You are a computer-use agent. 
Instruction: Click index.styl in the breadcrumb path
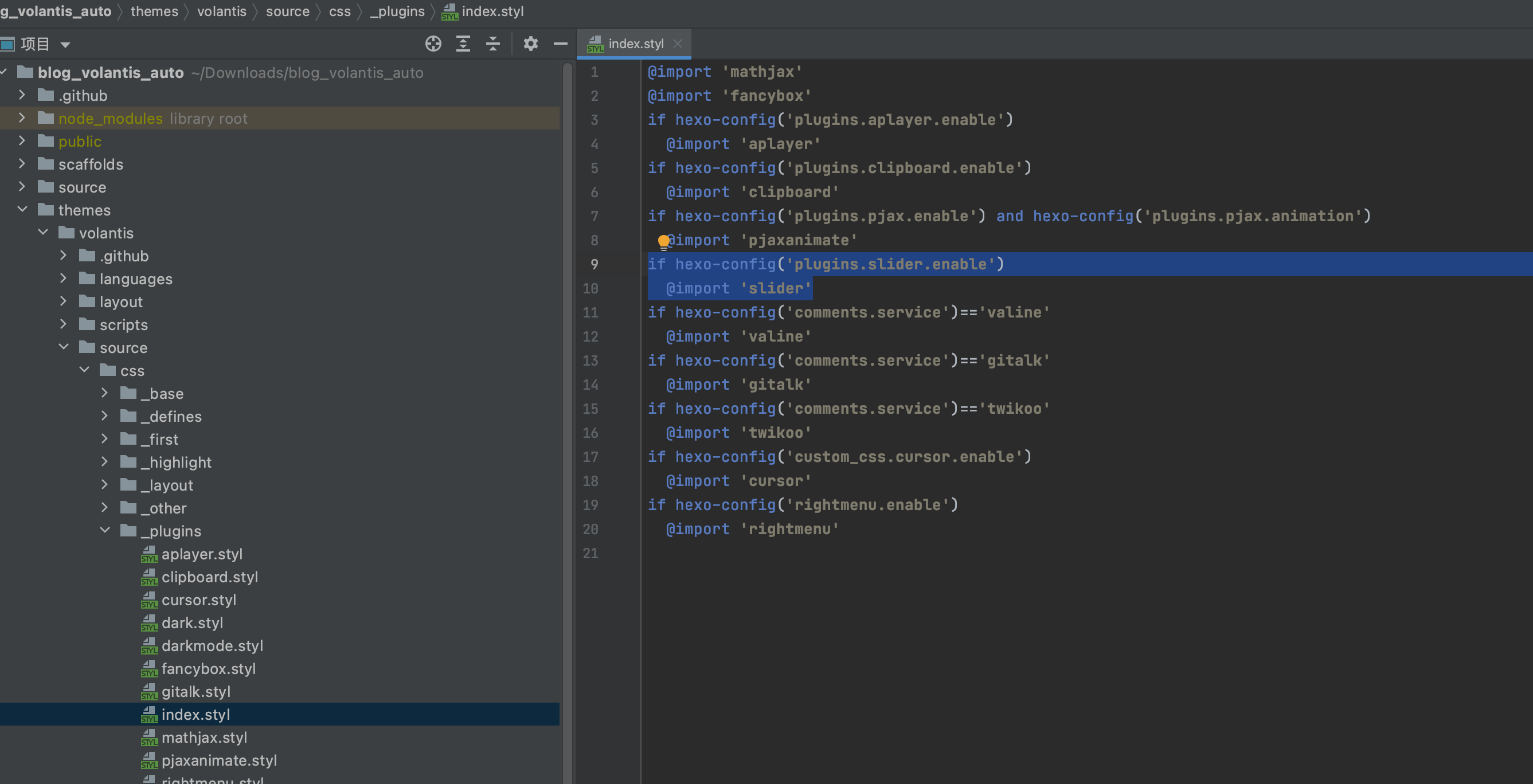[492, 11]
